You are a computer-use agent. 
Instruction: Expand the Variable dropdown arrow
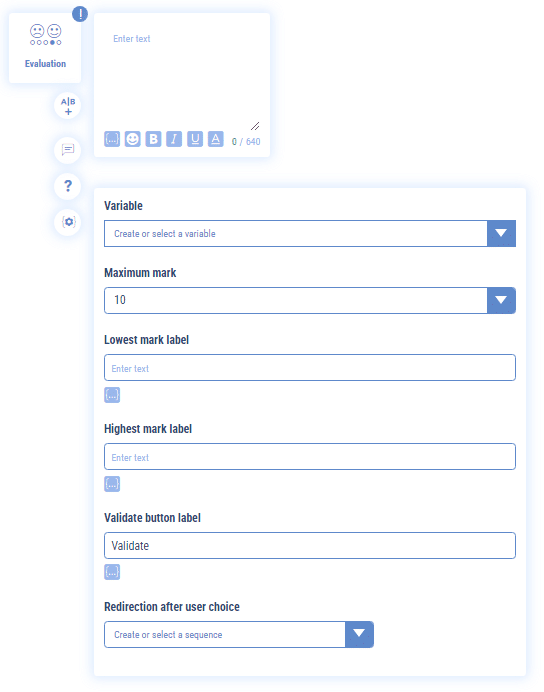[501, 233]
